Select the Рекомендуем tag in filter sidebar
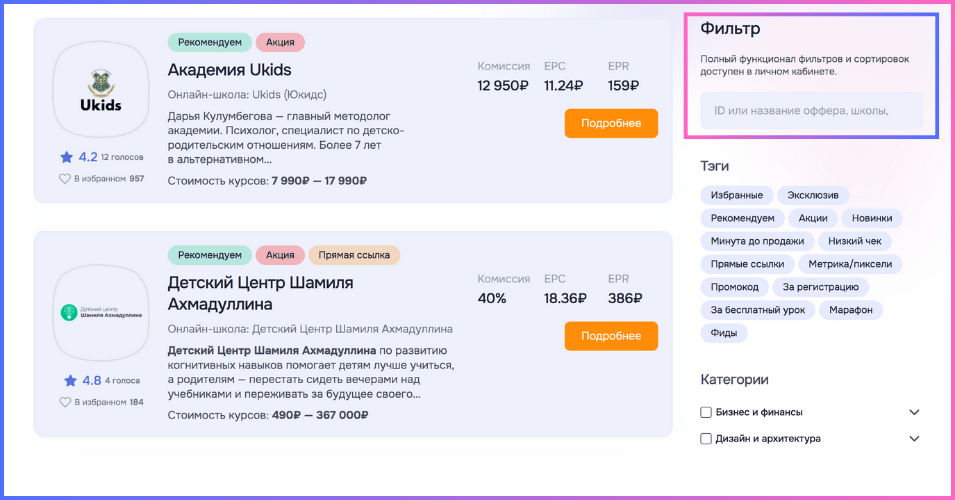Viewport: 955px width, 500px height. click(742, 218)
